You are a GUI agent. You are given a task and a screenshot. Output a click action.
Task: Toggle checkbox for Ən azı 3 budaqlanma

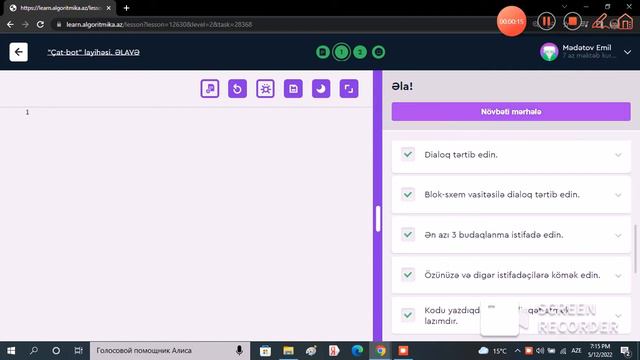click(x=407, y=235)
